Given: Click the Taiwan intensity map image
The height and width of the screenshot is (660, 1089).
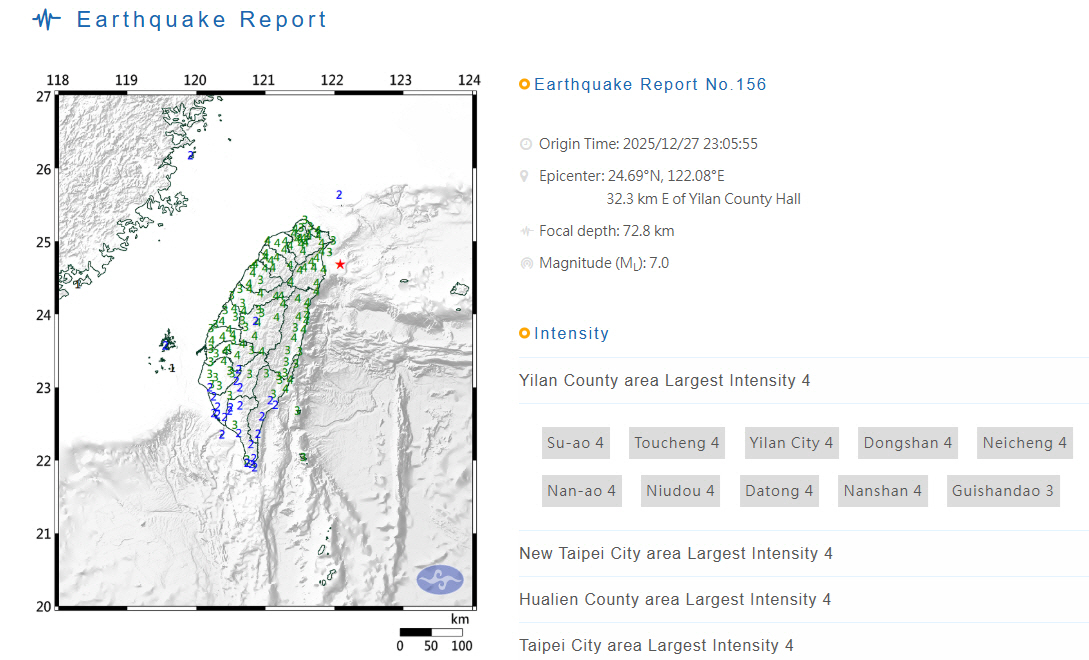Looking at the screenshot, I should point(265,350).
